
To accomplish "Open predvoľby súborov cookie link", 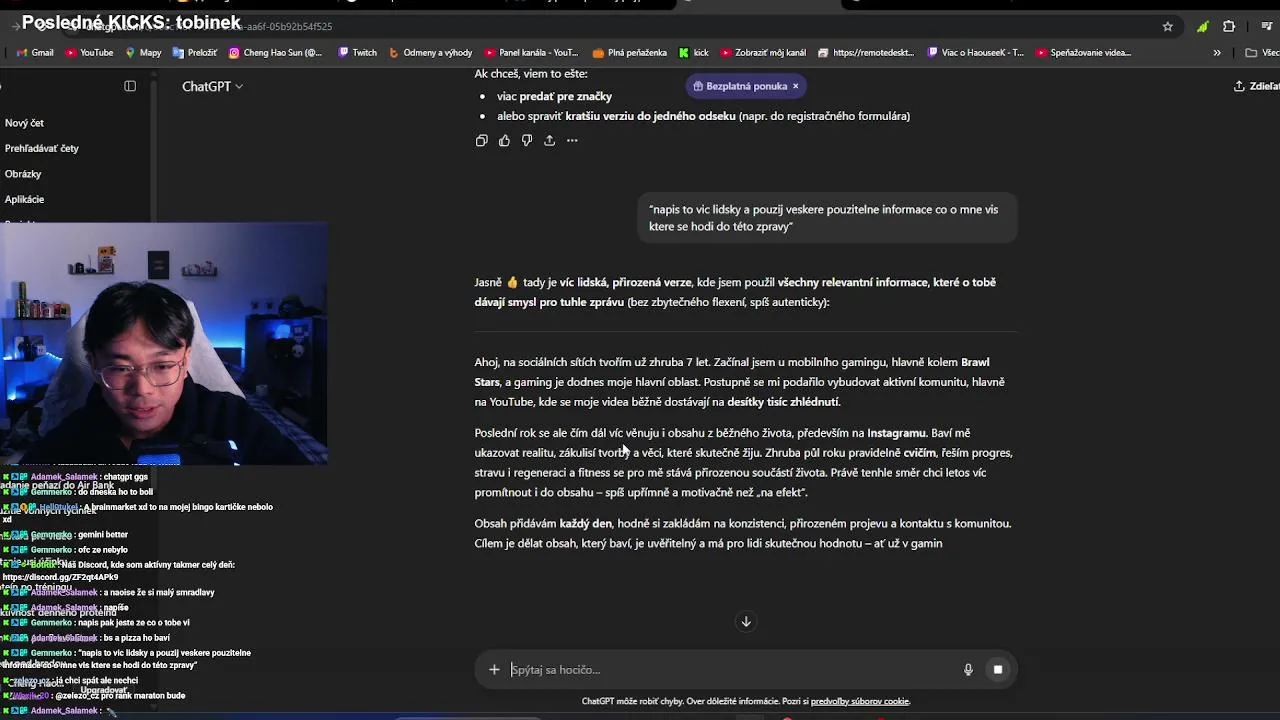I will (x=860, y=702).
